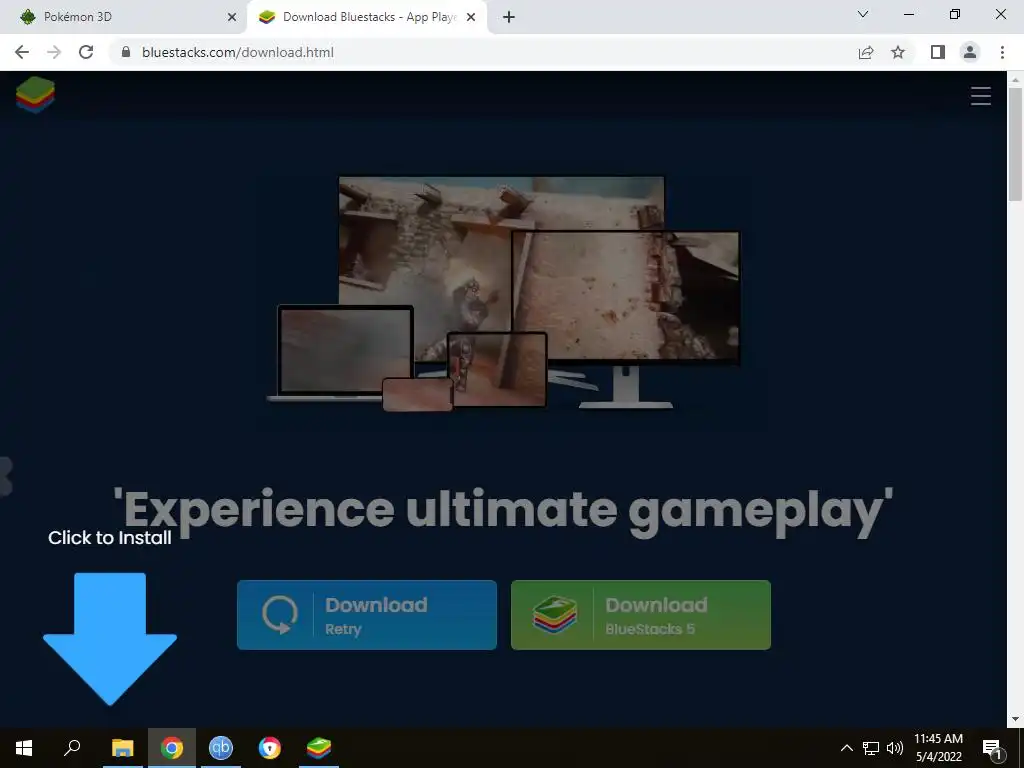This screenshot has width=1024, height=768.
Task: Open Chrome's three-dot menu
Action: 1002,52
